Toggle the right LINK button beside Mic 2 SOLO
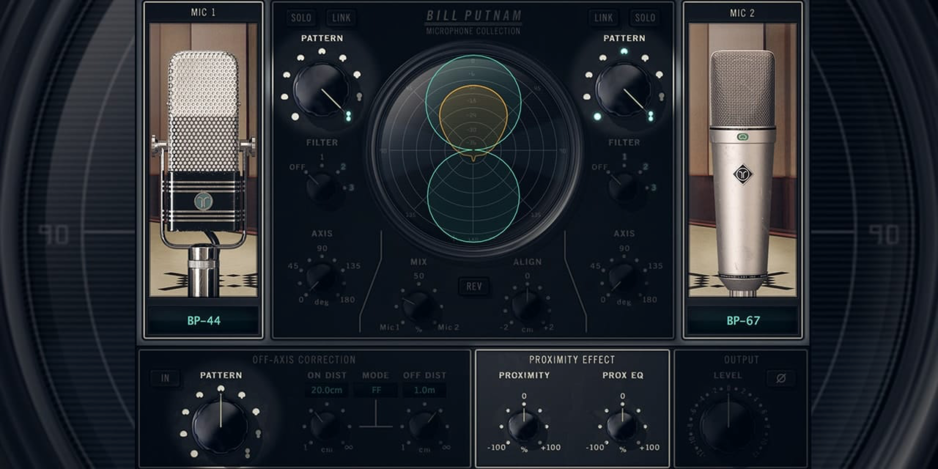Viewport: 938px width, 469px height. point(604,17)
